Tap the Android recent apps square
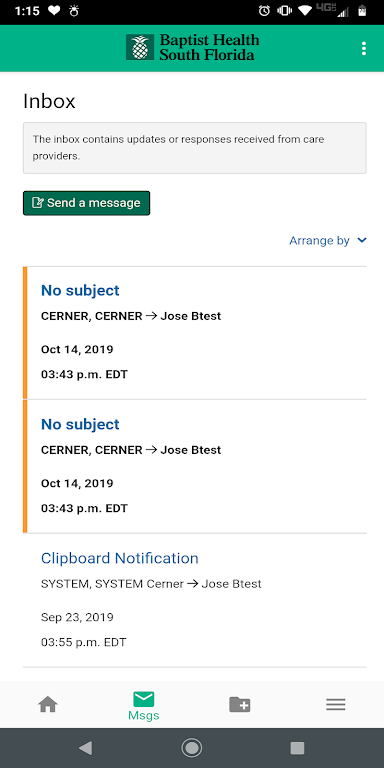 (x=297, y=747)
